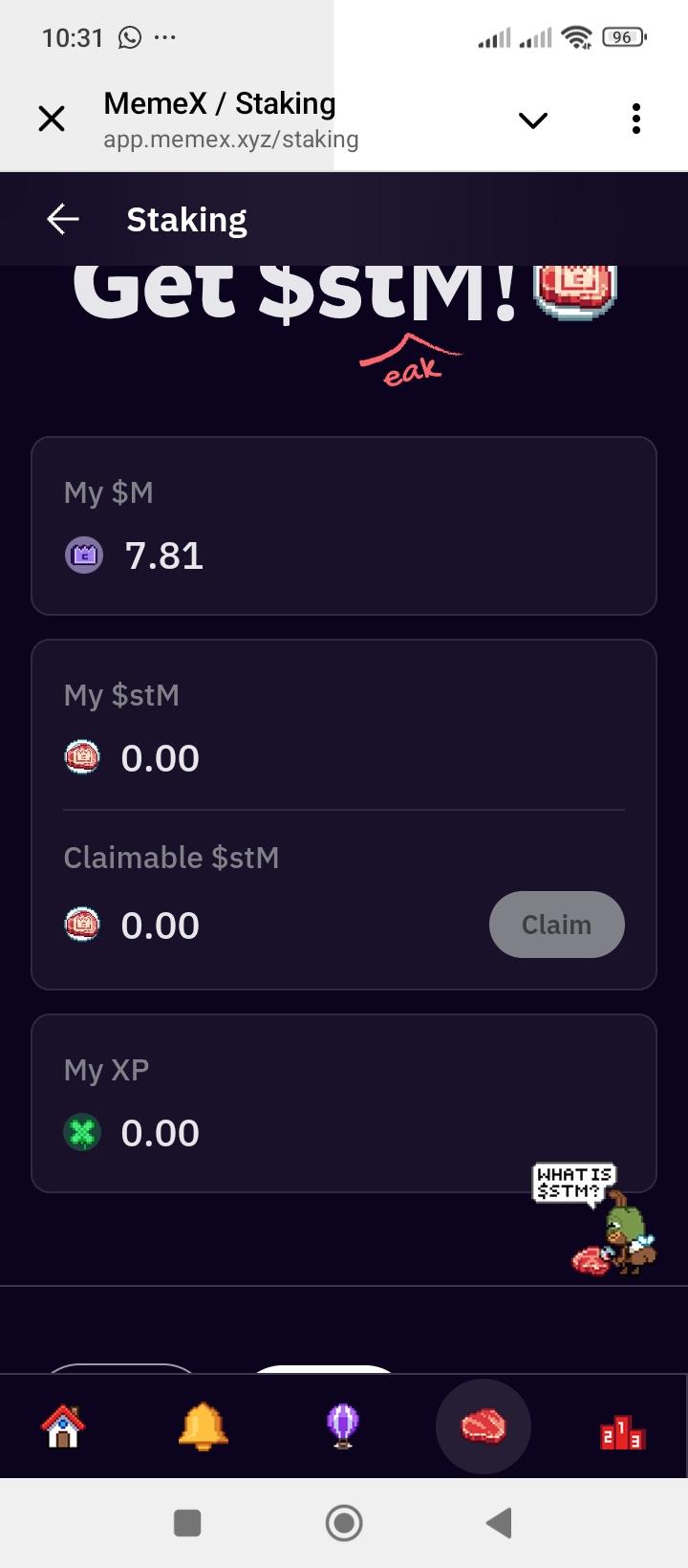Tap the steak badge next to the title

pos(575,289)
